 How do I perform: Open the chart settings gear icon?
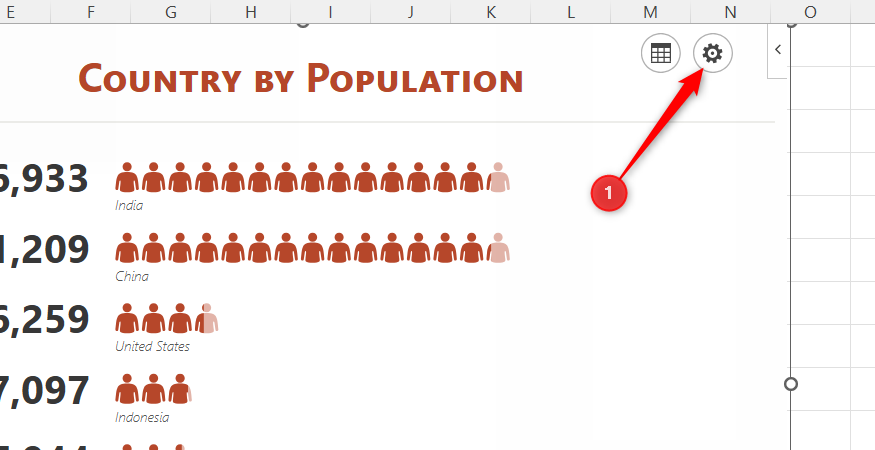point(713,54)
